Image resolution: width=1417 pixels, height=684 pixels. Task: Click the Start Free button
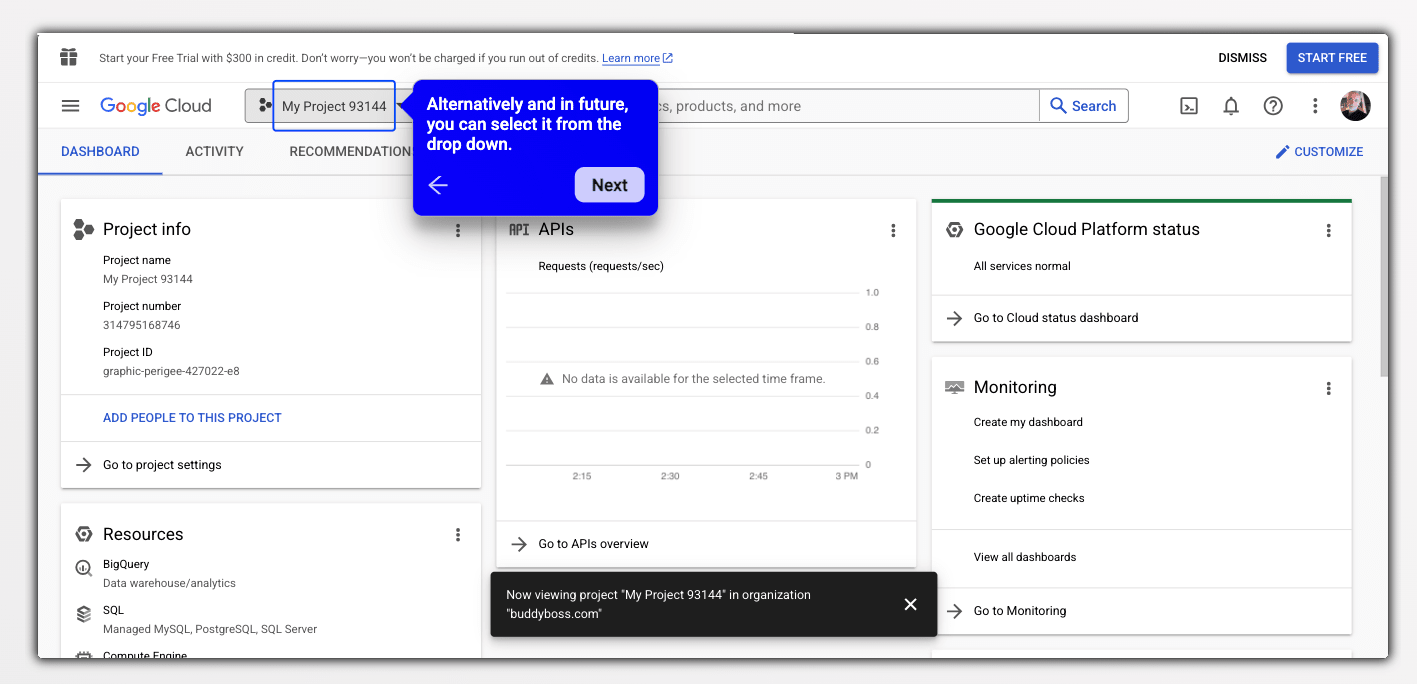pyautogui.click(x=1332, y=58)
